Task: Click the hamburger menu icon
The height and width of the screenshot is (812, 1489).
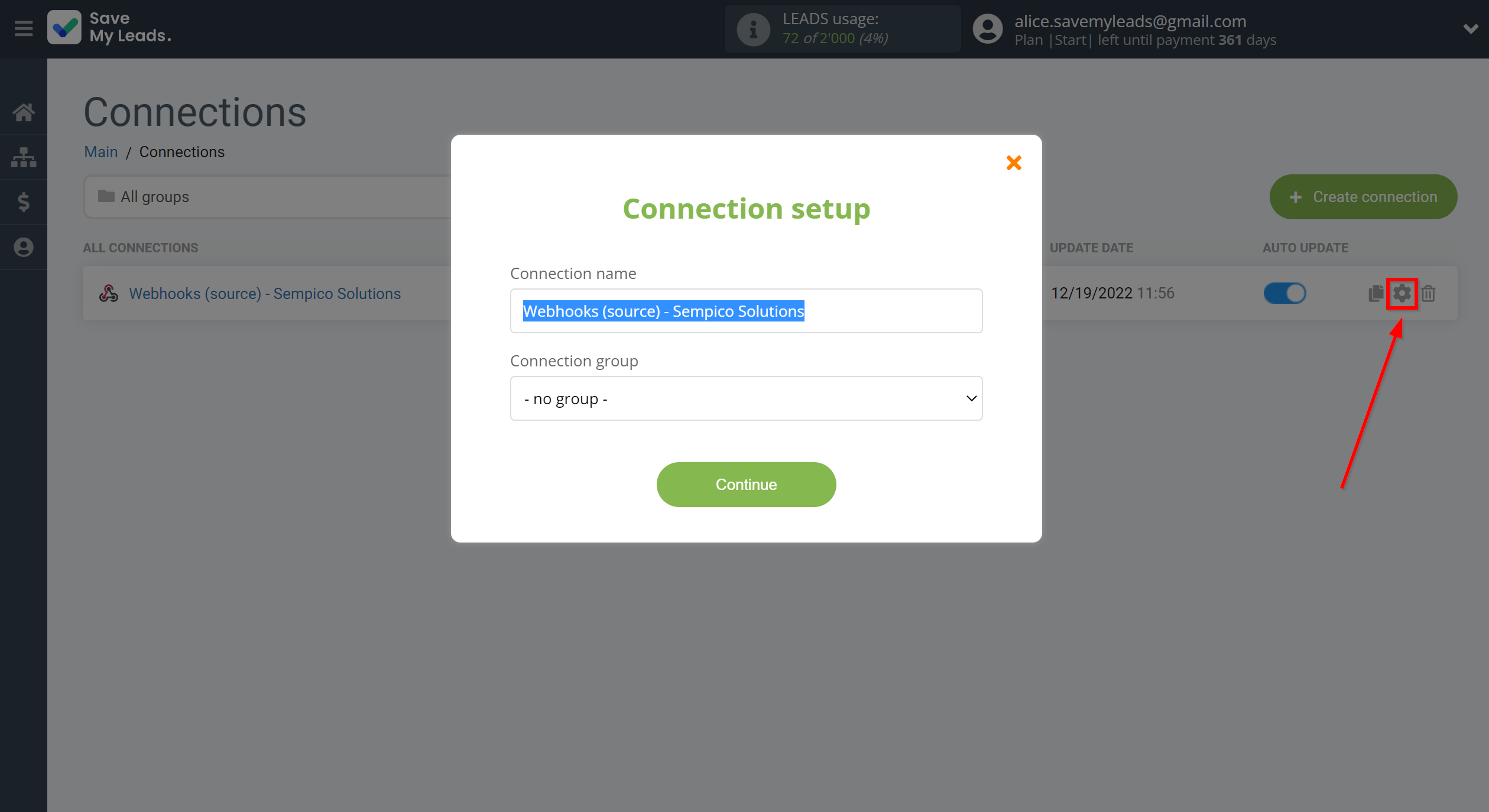Action: pos(23,28)
